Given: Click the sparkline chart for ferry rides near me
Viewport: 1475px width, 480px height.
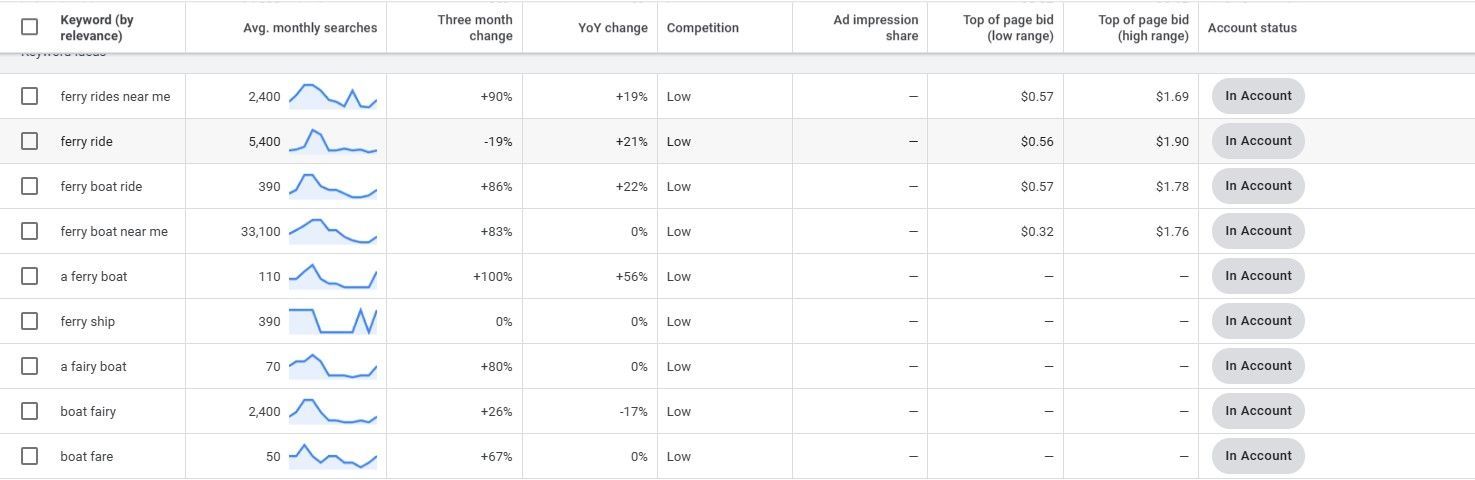Looking at the screenshot, I should point(333,96).
